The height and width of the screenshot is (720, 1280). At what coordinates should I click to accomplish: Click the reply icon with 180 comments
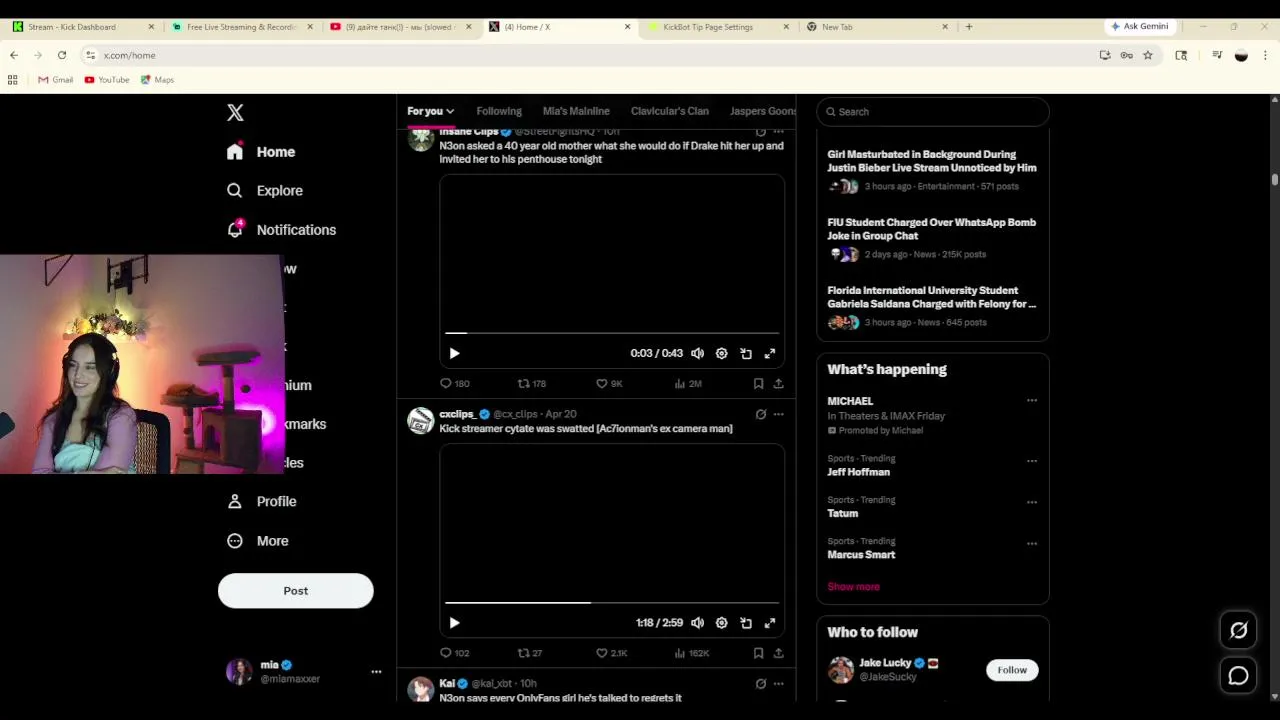pos(446,383)
